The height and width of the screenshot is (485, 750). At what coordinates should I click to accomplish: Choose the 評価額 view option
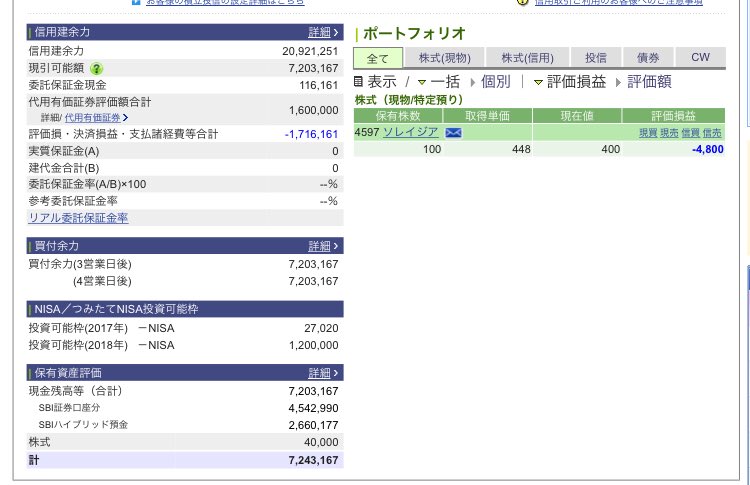649,82
